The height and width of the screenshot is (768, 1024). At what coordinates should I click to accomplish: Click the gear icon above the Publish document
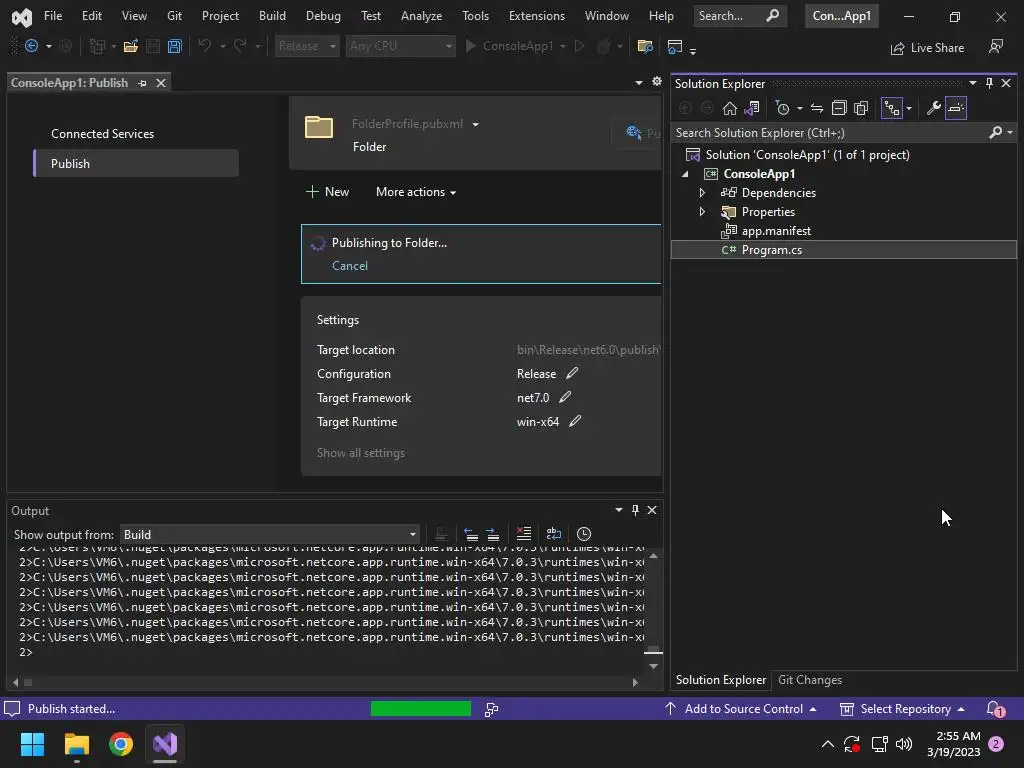657,82
